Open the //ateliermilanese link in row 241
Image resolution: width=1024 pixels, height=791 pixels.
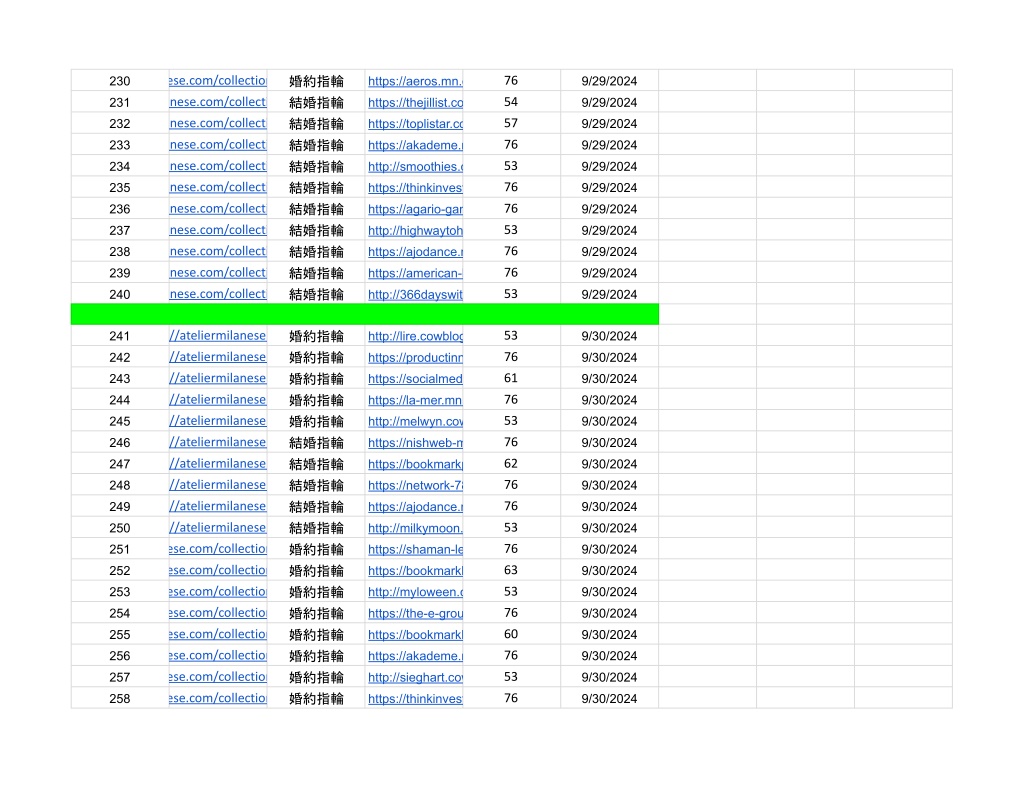click(x=217, y=336)
